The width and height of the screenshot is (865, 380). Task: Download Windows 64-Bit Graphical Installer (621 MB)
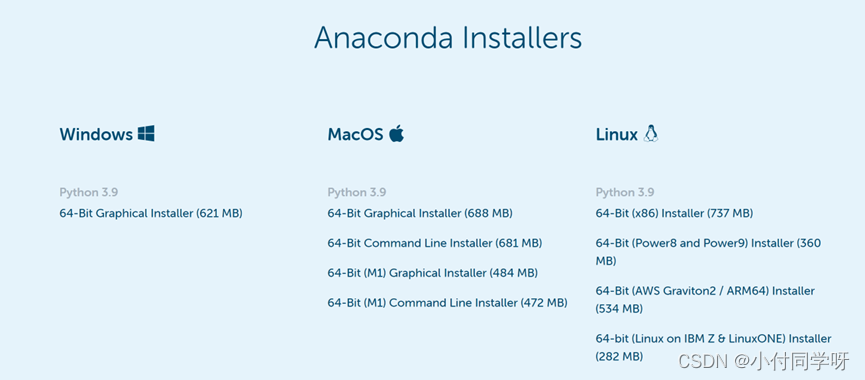point(151,213)
